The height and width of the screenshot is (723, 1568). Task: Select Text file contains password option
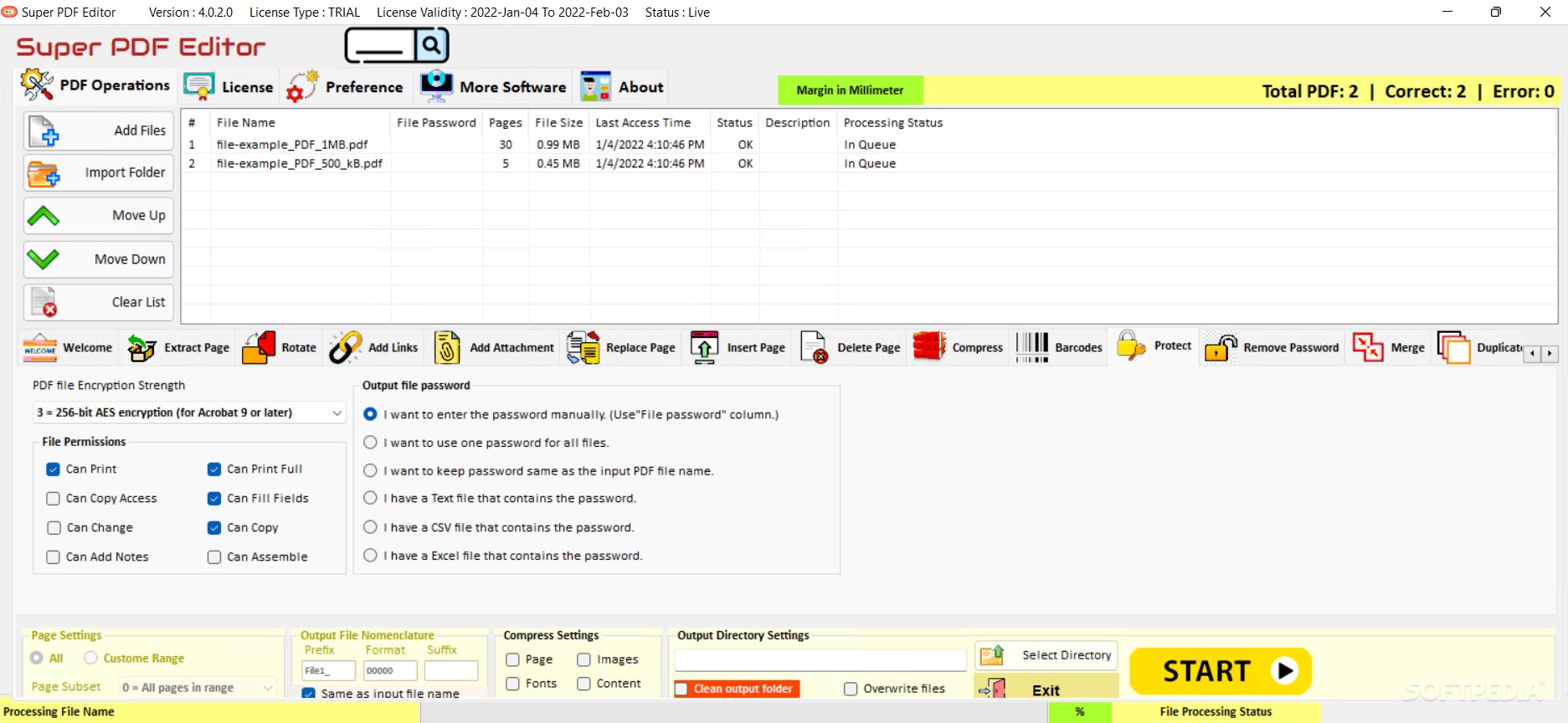coord(370,498)
